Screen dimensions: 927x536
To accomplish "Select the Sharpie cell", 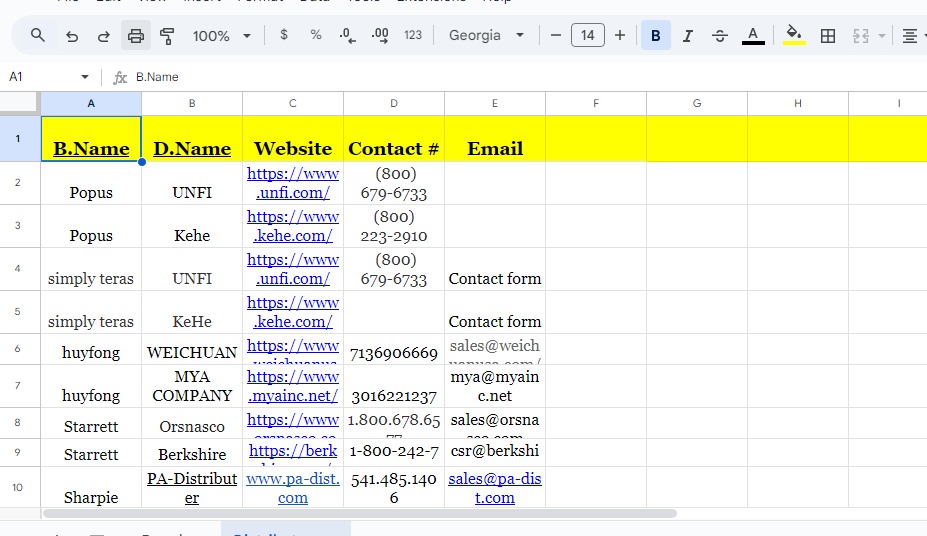I will coord(91,488).
